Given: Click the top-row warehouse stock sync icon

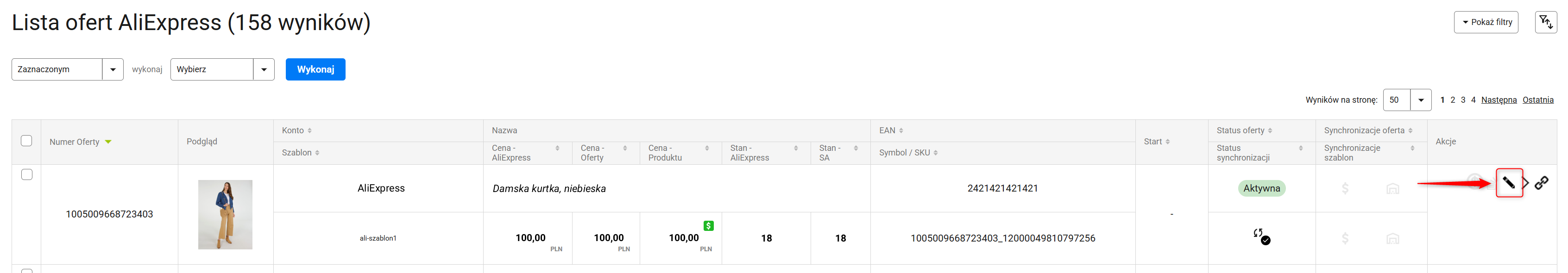Looking at the screenshot, I should point(1392,188).
